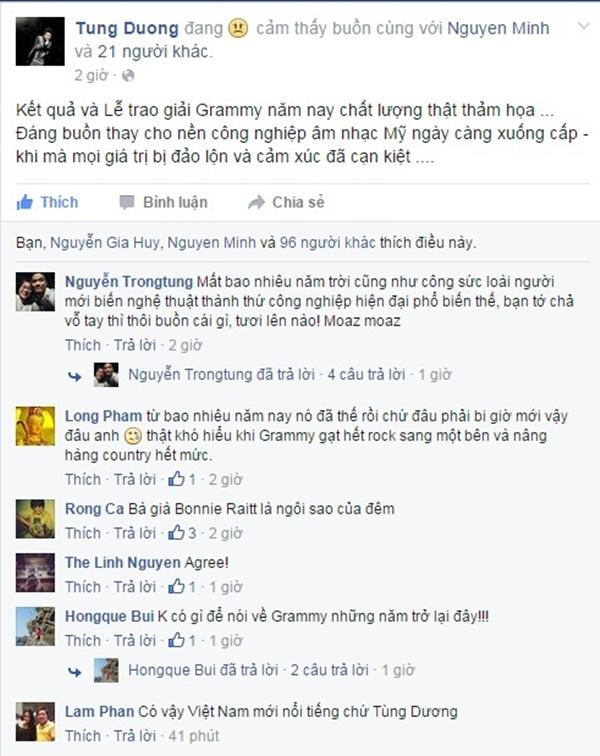Click the Bình luận speech bubble icon

[x=127, y=202]
